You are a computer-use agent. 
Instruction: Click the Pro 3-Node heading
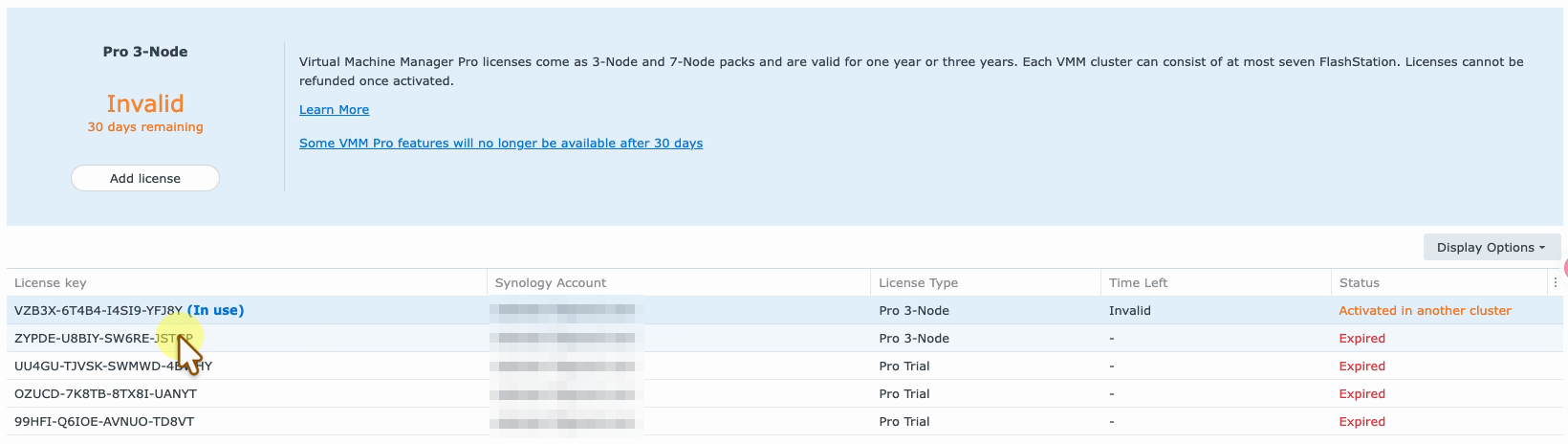145,53
